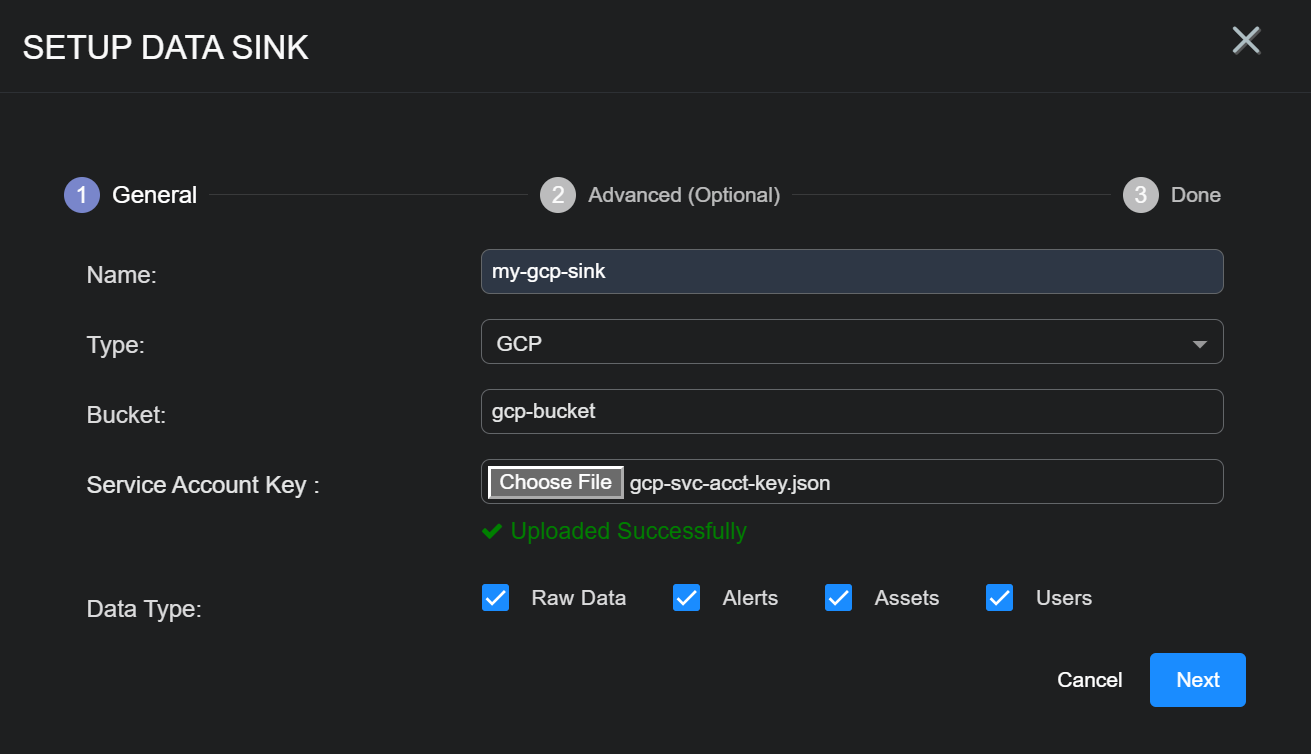Select the Done step label

1195,195
